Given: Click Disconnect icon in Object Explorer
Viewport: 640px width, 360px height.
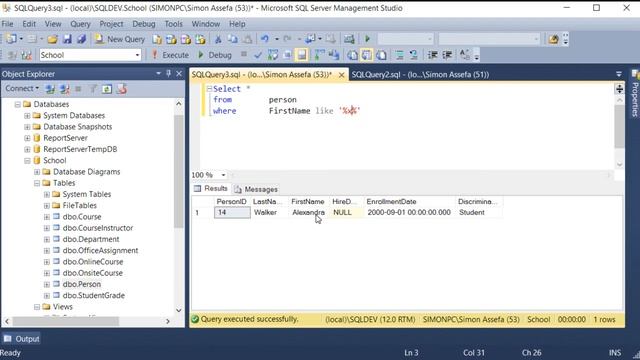Looking at the screenshot, I should click(64, 89).
